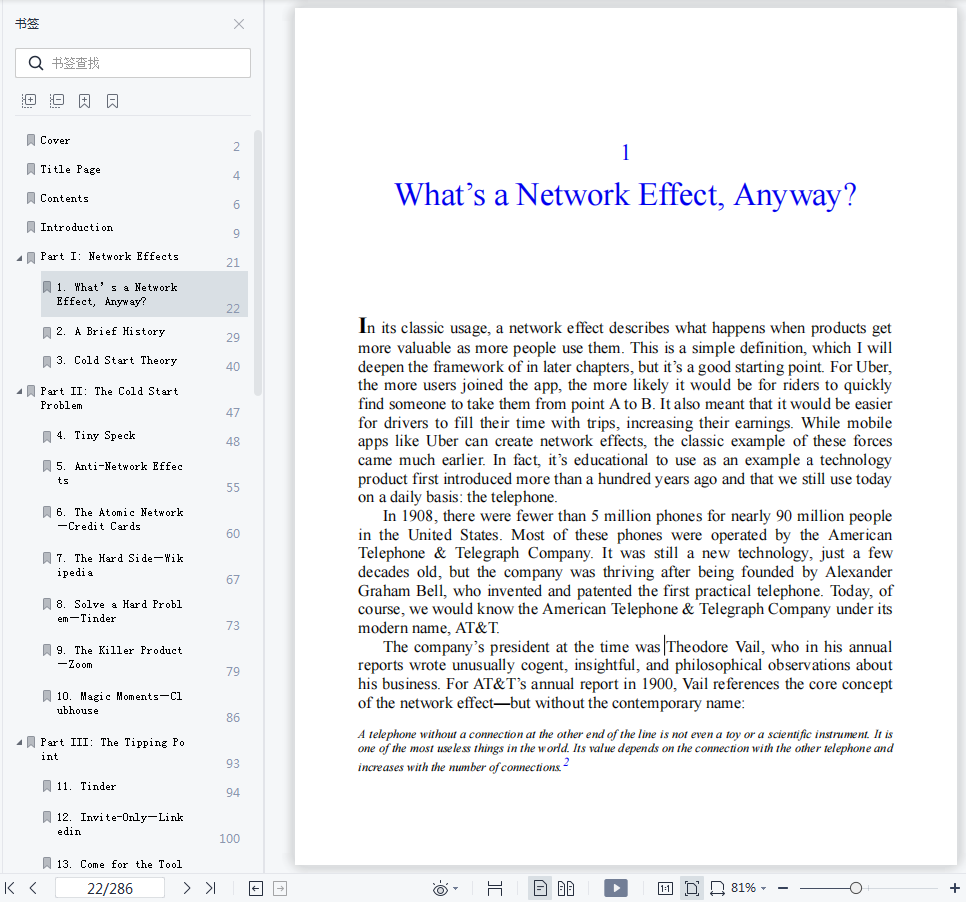Go to 11. Tinder bookmark

pos(86,786)
